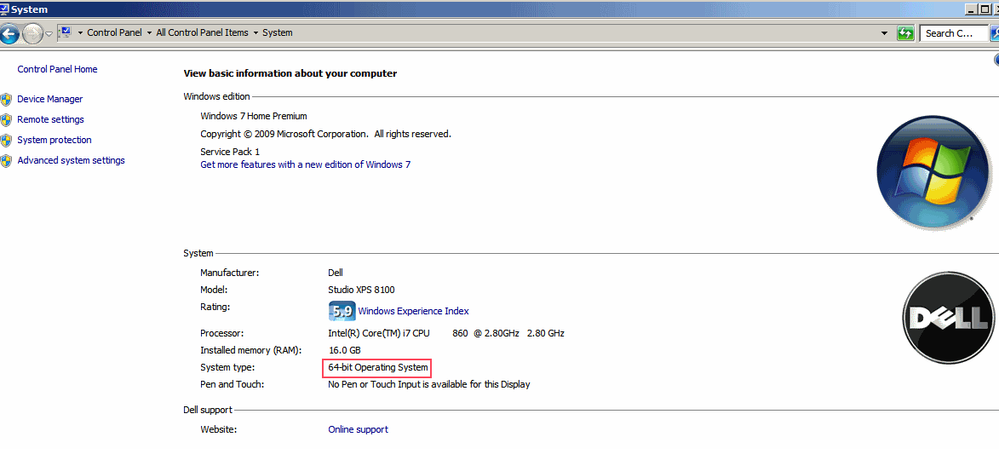Image resolution: width=999 pixels, height=449 pixels.
Task: Click the System section heading
Action: pos(198,253)
